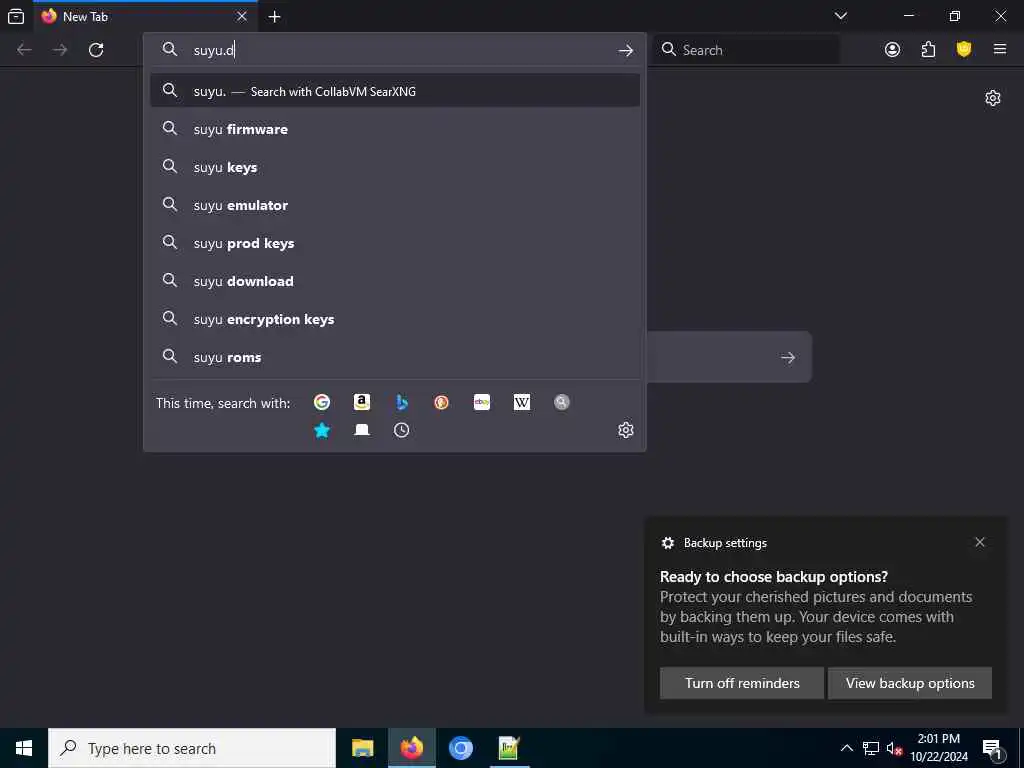Open new tab page settings gear
The width and height of the screenshot is (1024, 768).
(x=993, y=98)
